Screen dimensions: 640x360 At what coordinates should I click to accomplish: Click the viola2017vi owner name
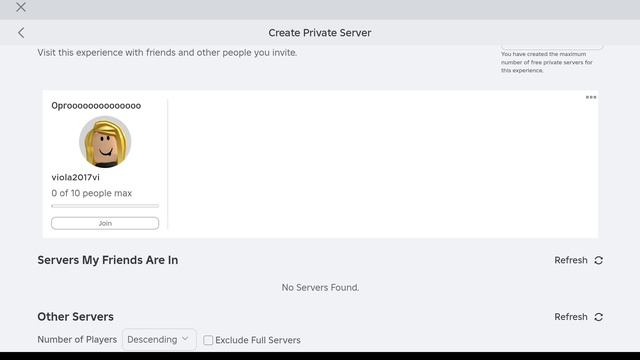[x=76, y=178]
